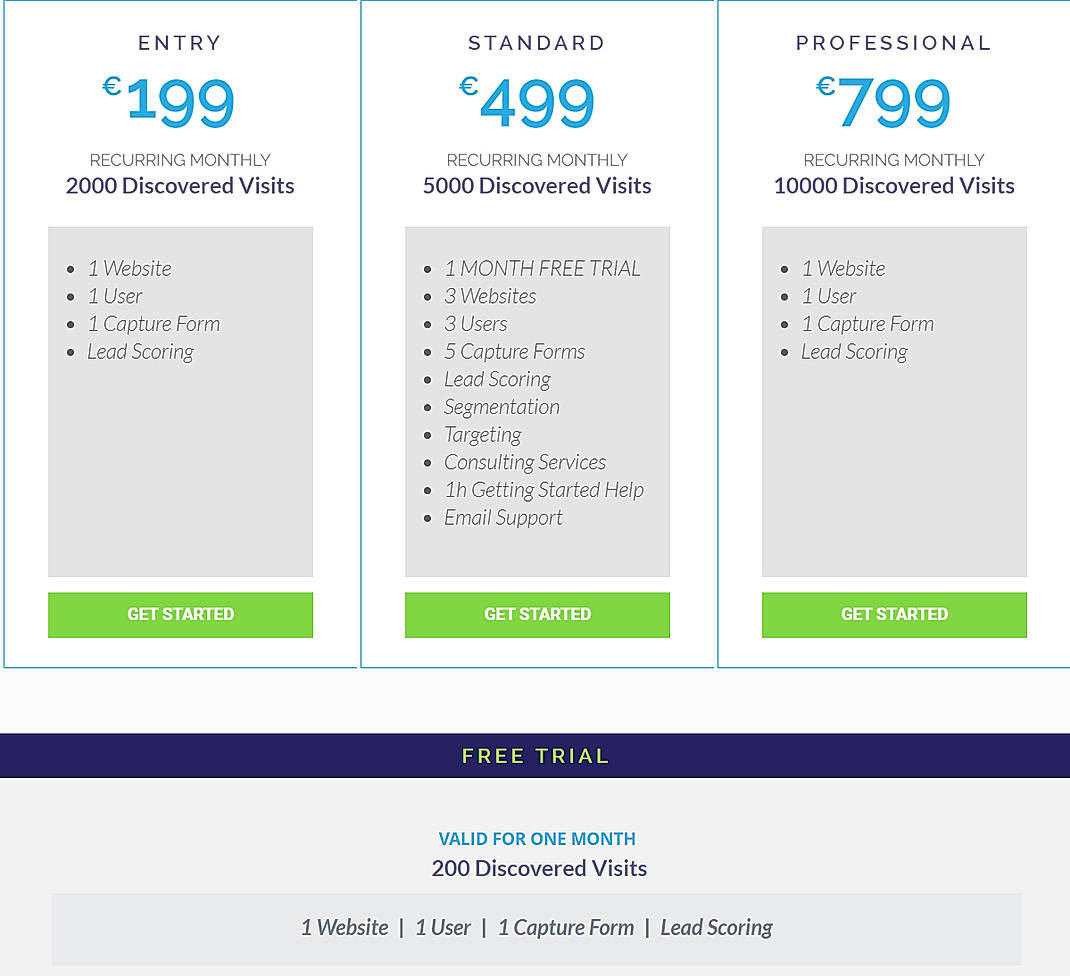Click GET STARTED under the Entry plan

(180, 614)
